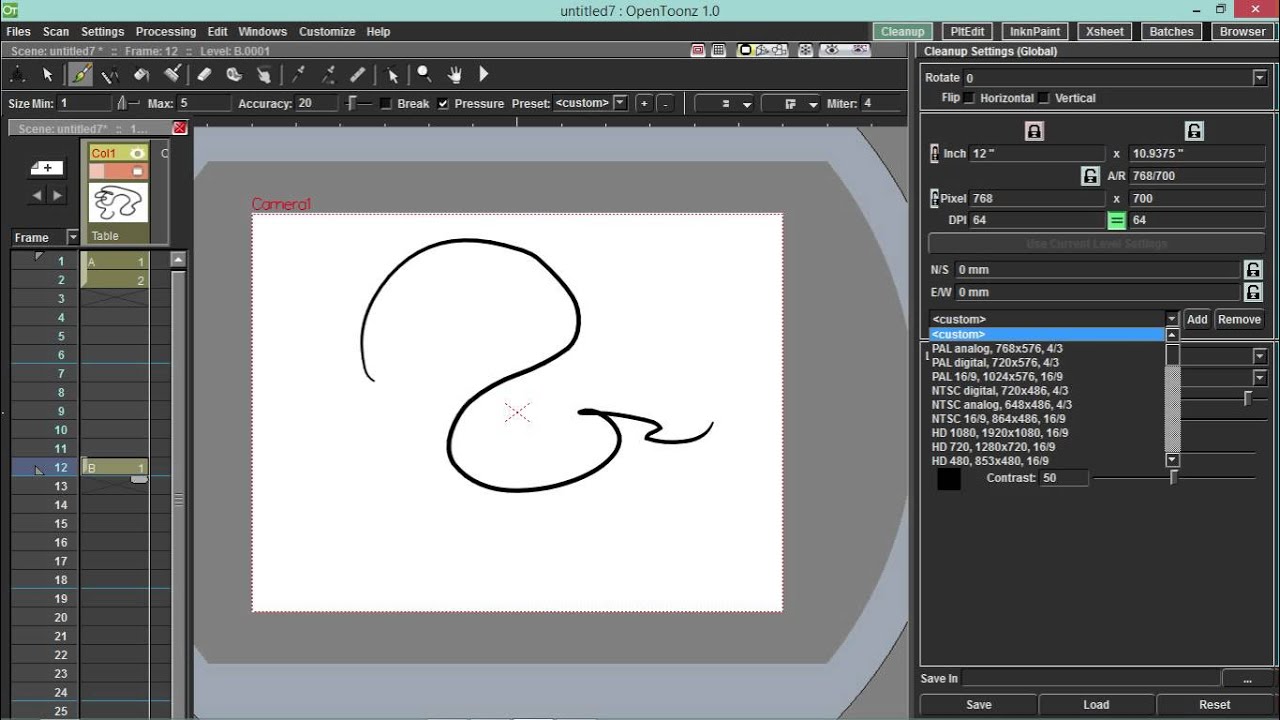Enable the Break checkbox
1280x720 pixels.
[386, 103]
